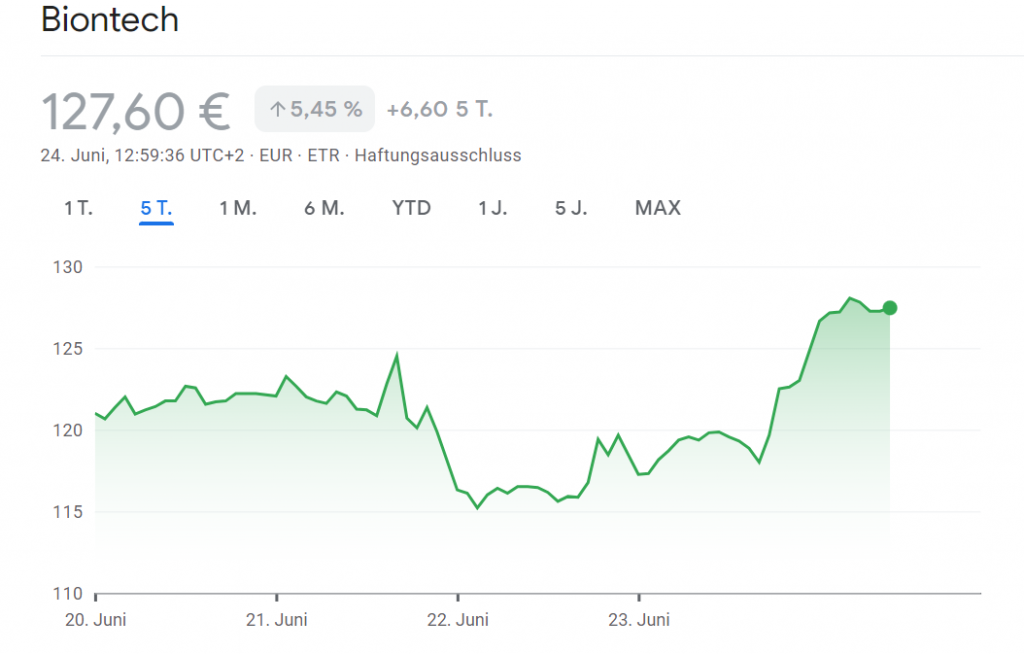Screen dimensions: 1024x654
Task: Click the Biontech title
Action: click(x=110, y=20)
